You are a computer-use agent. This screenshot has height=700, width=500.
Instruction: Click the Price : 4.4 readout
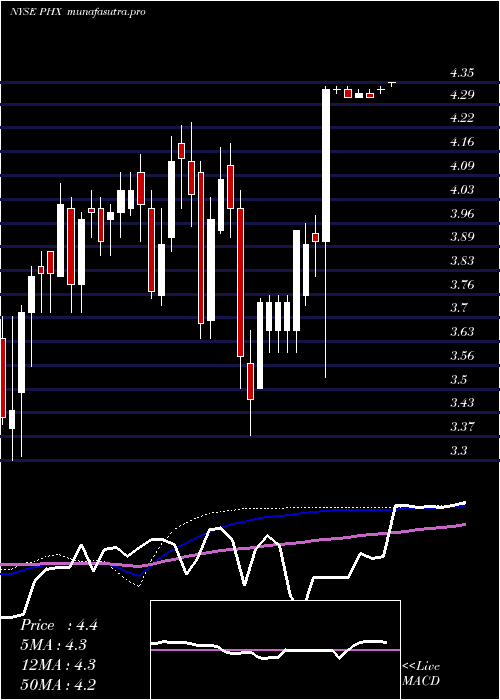(58, 625)
